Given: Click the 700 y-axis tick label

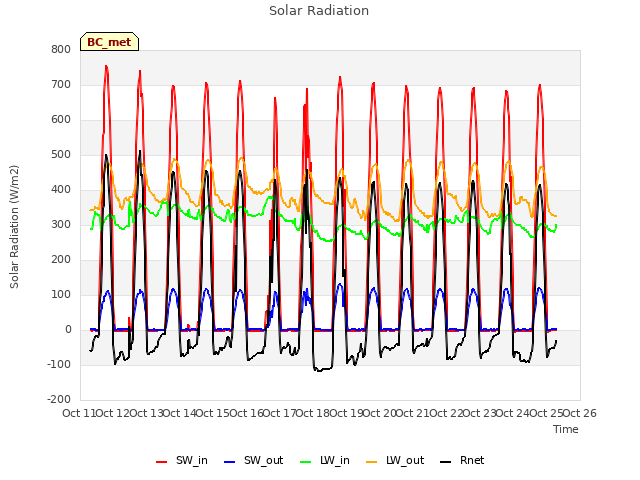Looking at the screenshot, I should [x=61, y=85].
